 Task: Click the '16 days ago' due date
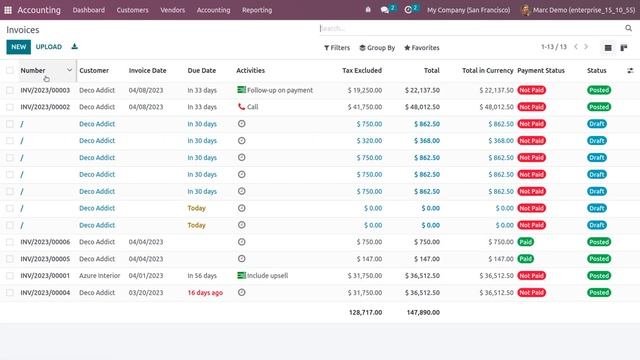pos(205,293)
